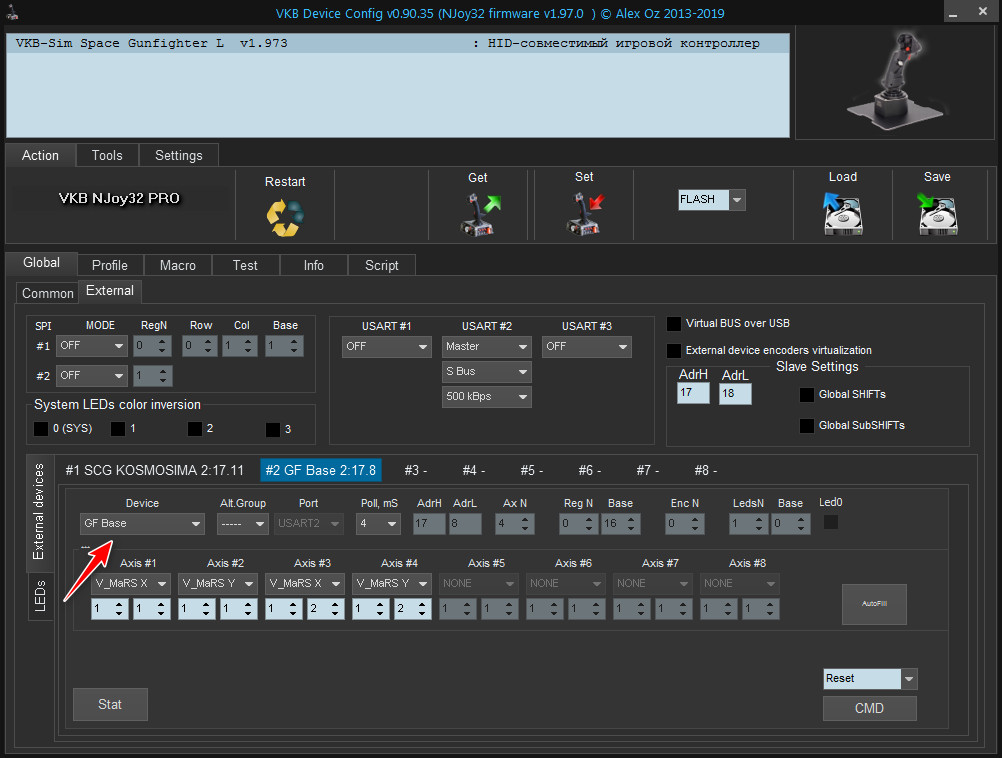Image resolution: width=1002 pixels, height=758 pixels.
Task: Click the Restart recycle icon
Action: (285, 217)
